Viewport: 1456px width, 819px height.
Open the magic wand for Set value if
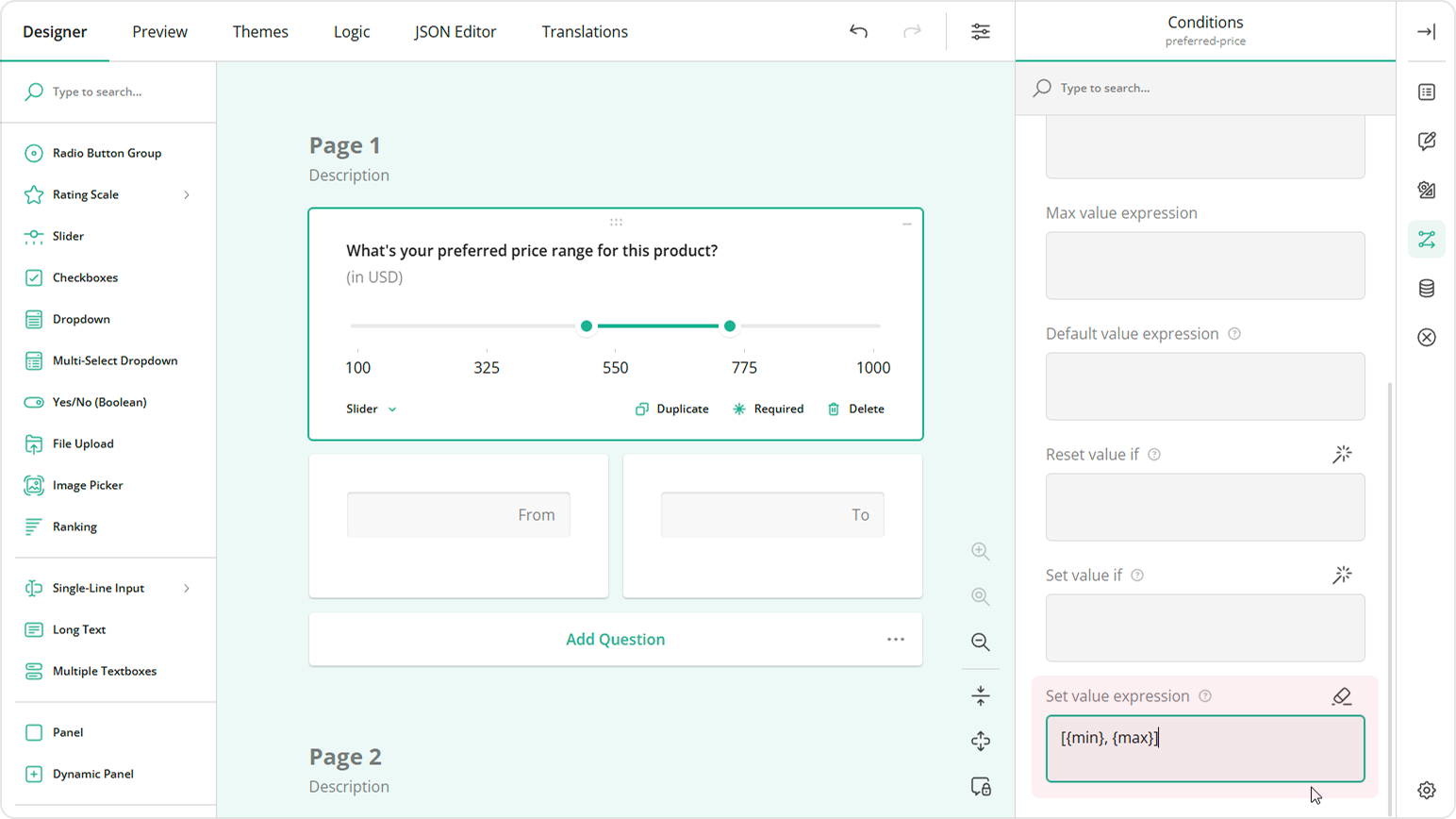coord(1343,574)
